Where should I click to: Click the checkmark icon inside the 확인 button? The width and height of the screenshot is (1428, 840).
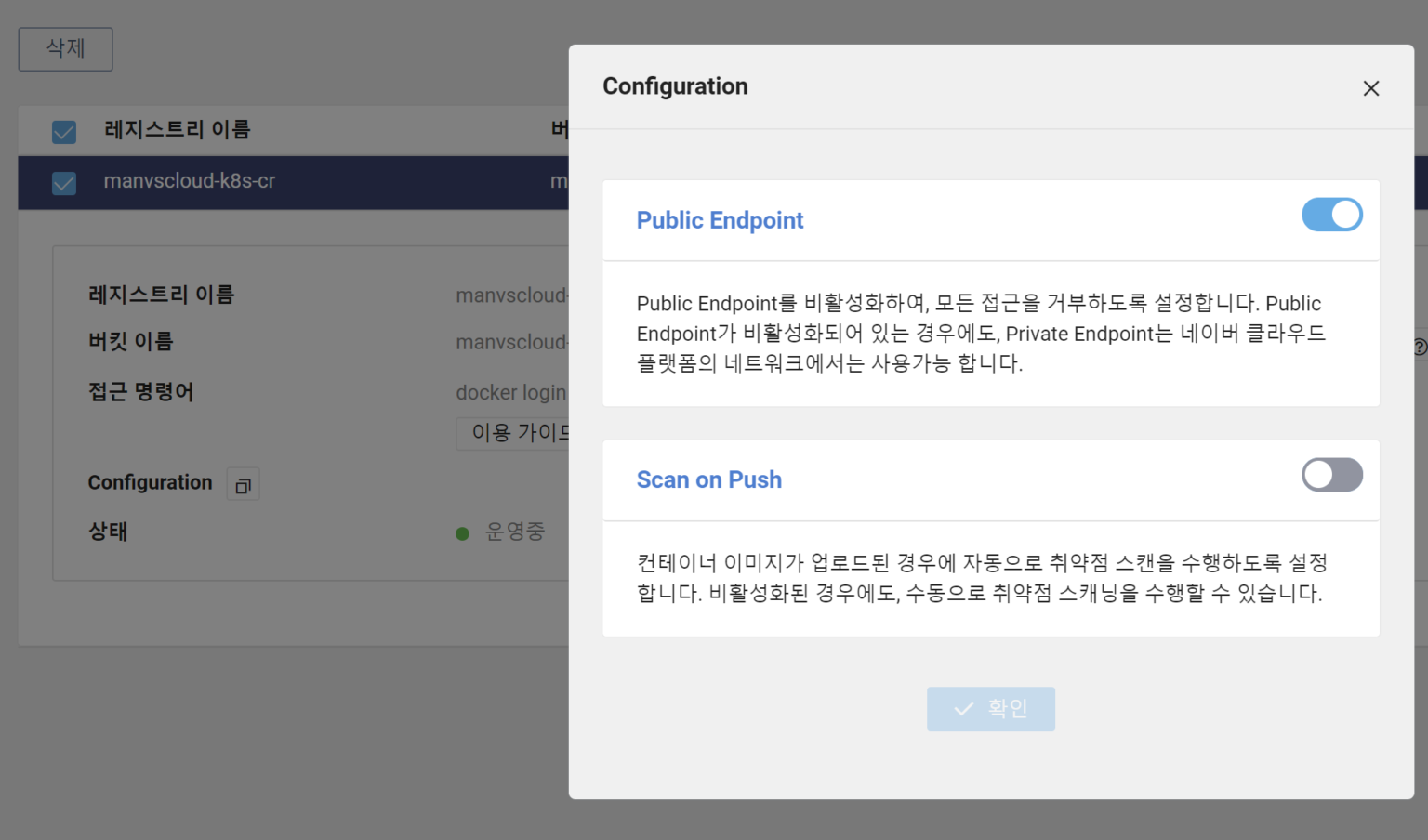pyautogui.click(x=963, y=708)
